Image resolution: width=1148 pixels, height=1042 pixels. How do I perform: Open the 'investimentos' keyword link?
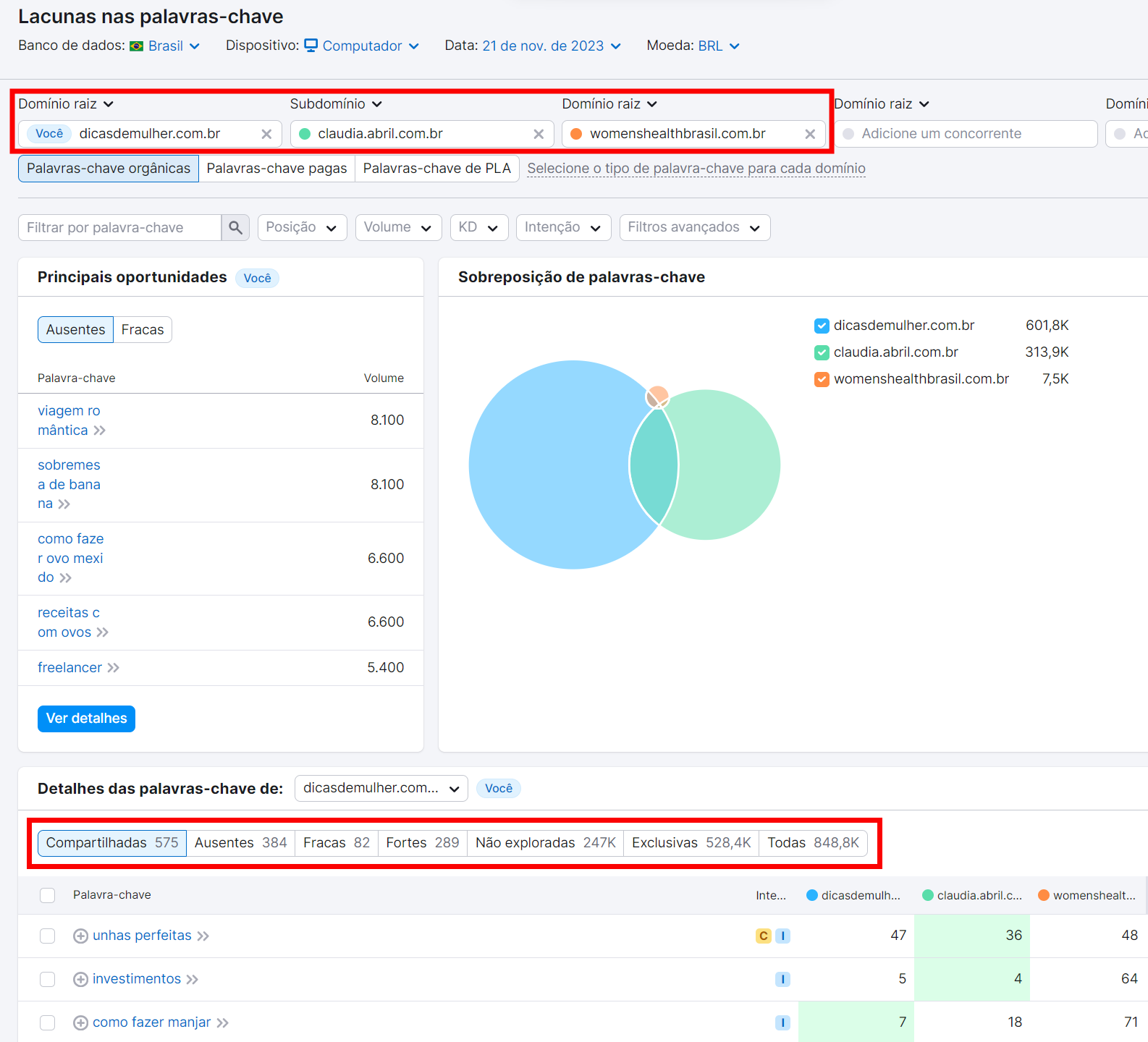pos(137,979)
